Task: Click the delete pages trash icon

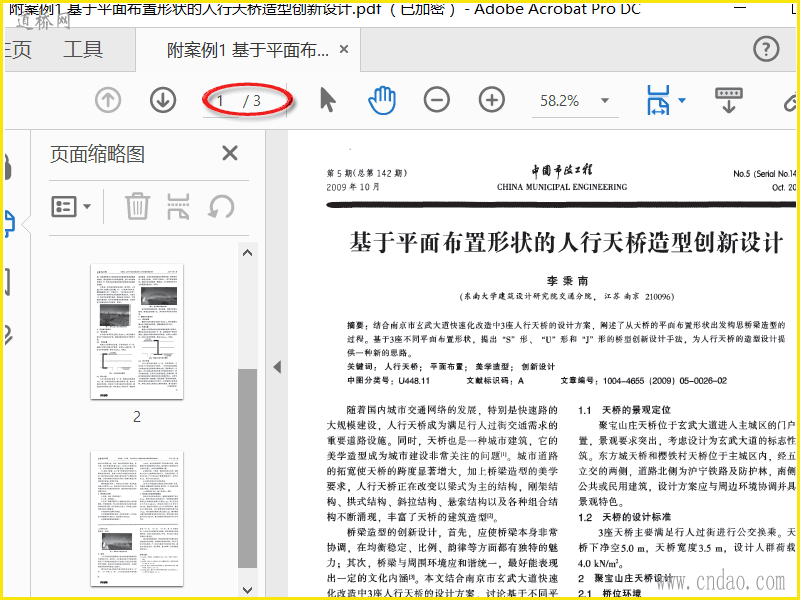Action: click(137, 206)
